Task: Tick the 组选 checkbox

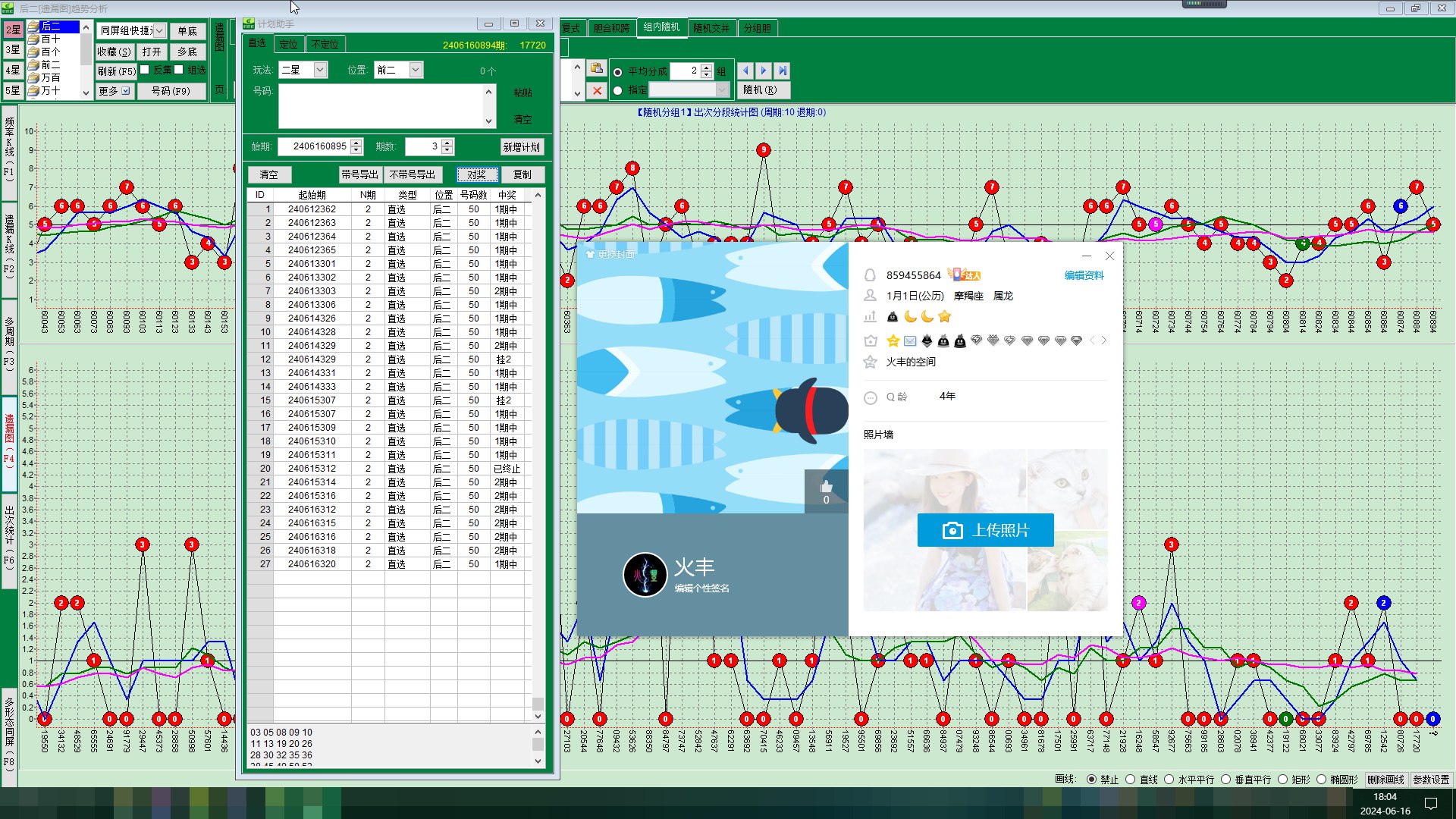Action: tap(179, 70)
